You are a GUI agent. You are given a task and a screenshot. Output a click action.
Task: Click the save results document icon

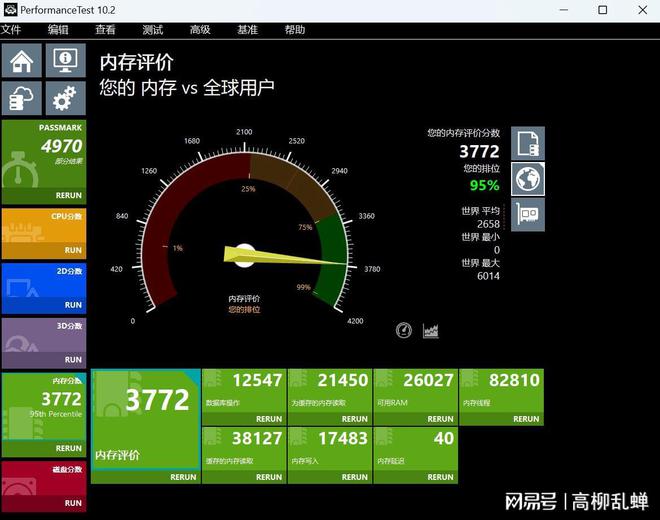coord(528,143)
